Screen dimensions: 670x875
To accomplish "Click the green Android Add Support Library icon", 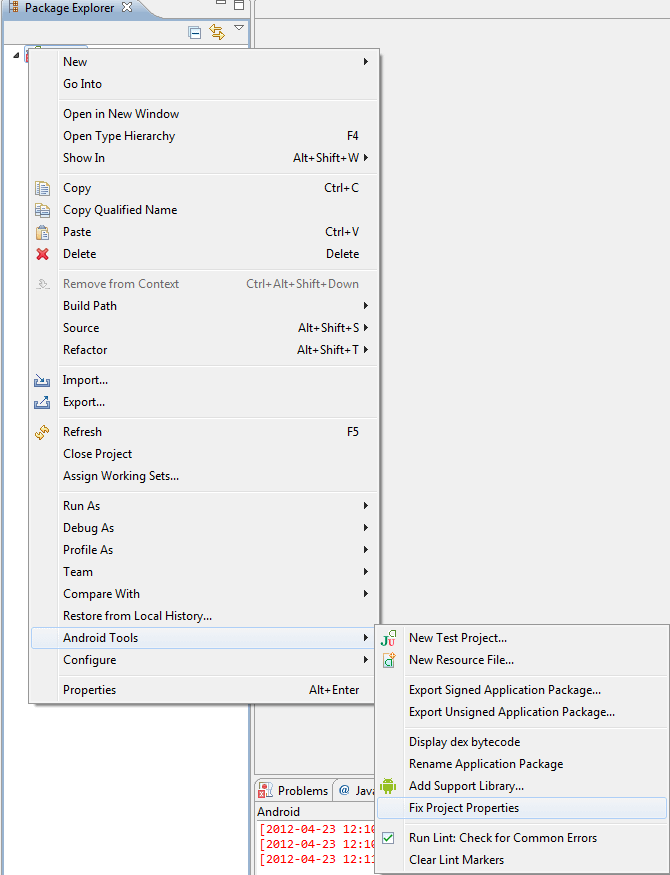I will 387,786.
